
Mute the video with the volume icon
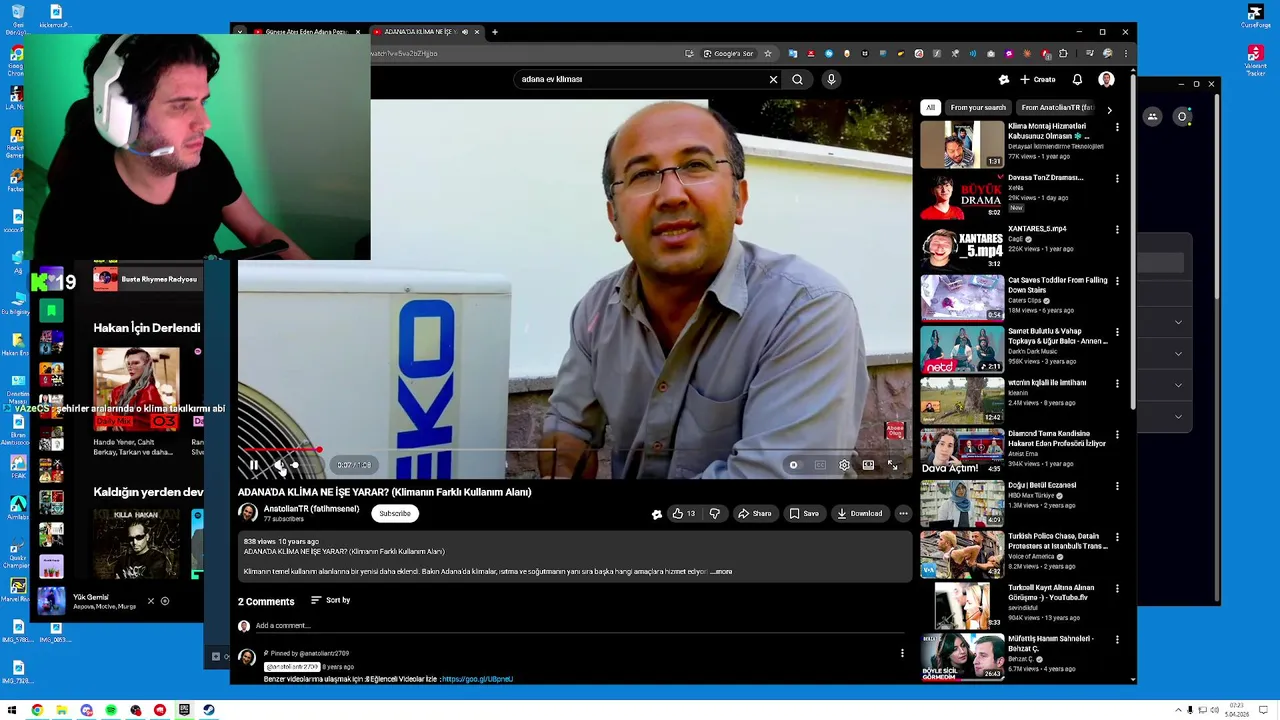click(279, 465)
